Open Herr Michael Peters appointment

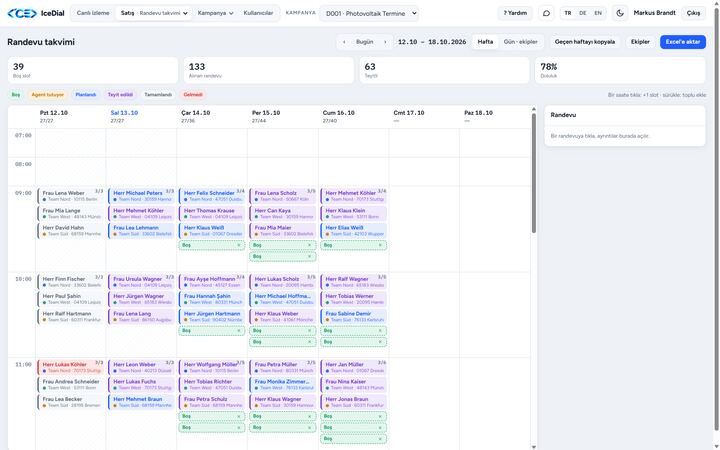click(x=141, y=196)
